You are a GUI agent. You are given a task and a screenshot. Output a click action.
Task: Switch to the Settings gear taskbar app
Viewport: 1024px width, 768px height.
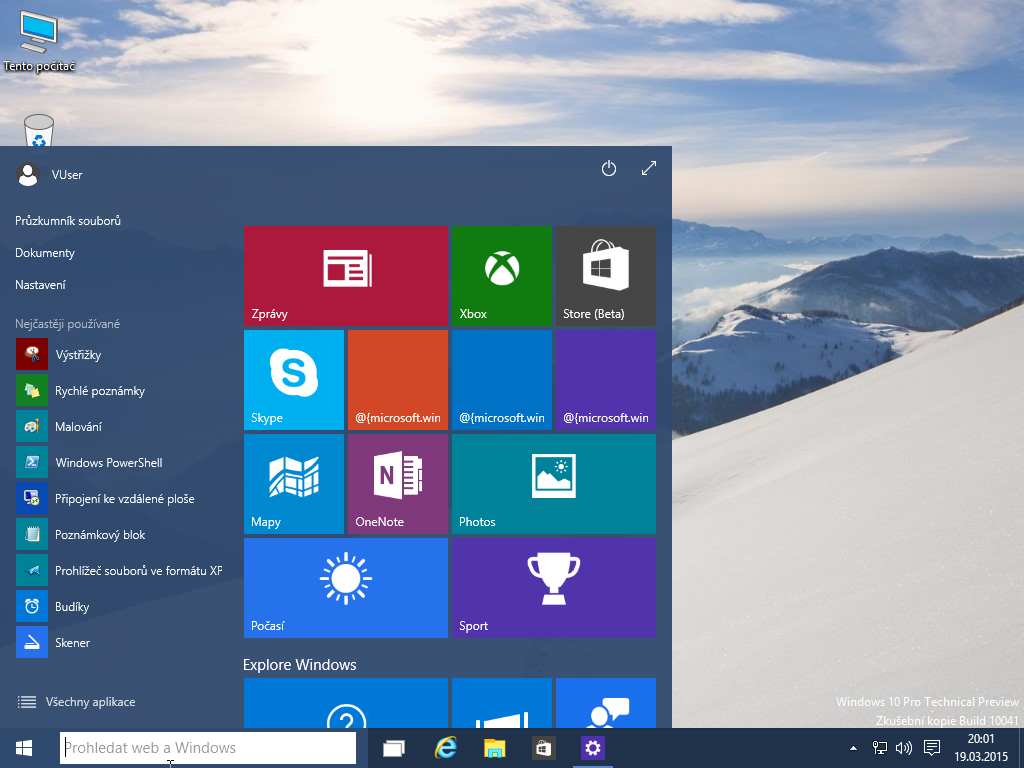tap(593, 748)
